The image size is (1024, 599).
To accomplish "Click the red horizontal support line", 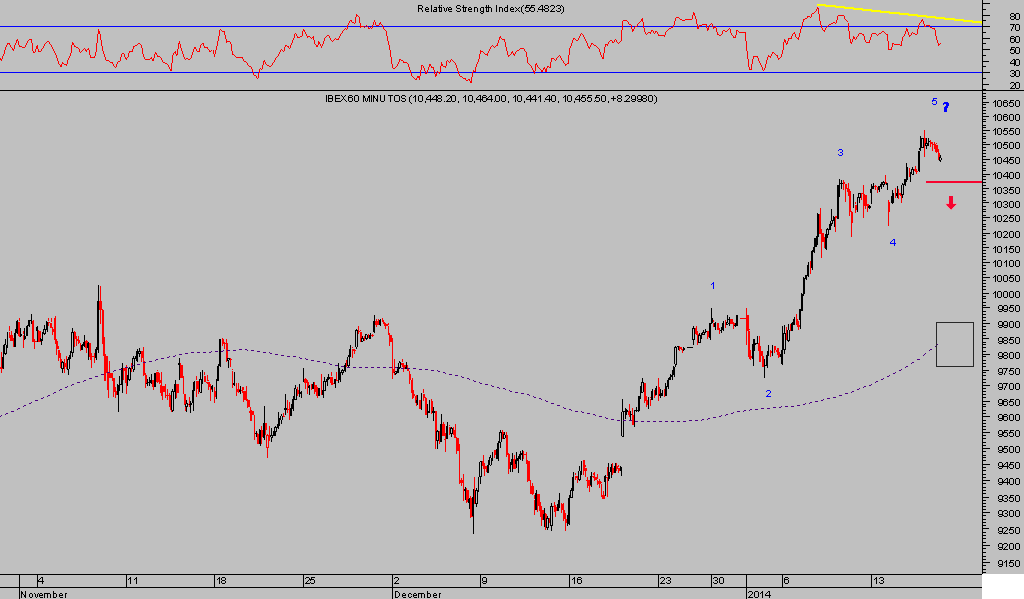I will point(953,182).
